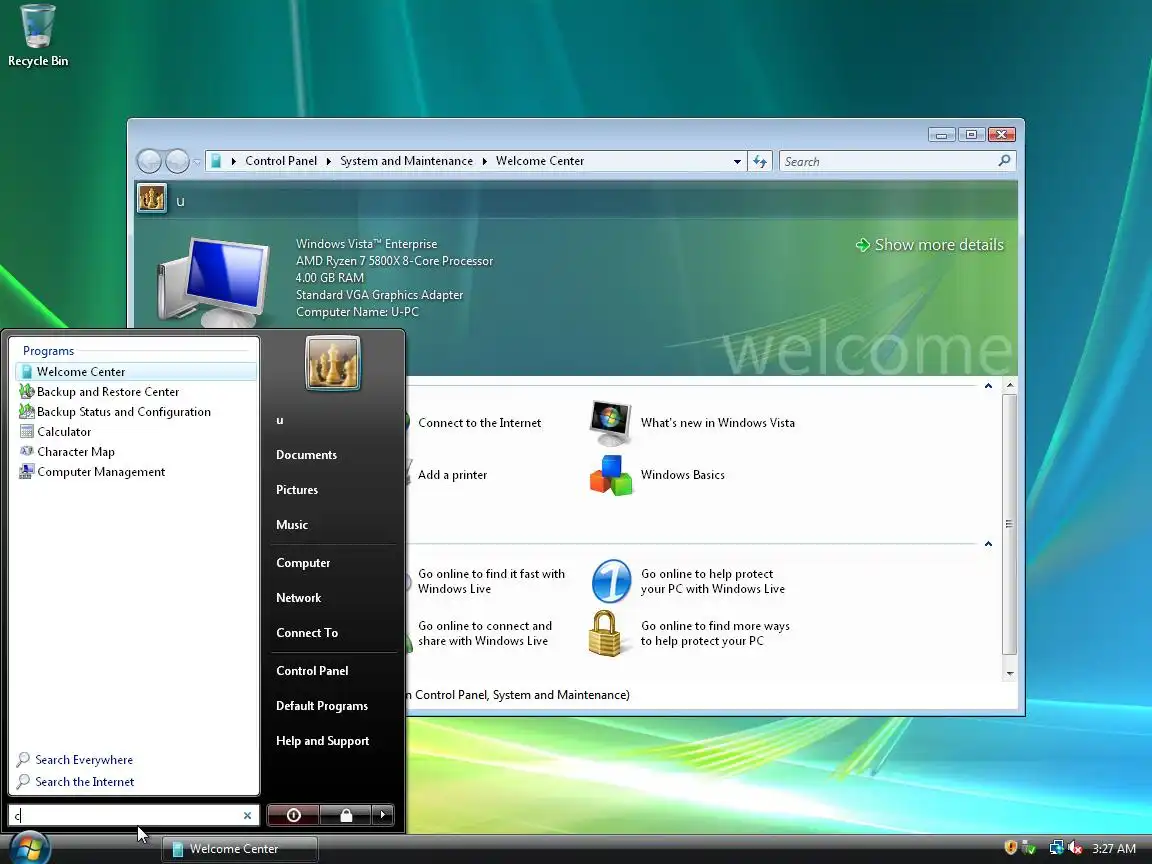Open Control Panel from the Start menu
Image resolution: width=1152 pixels, height=864 pixels.
312,671
